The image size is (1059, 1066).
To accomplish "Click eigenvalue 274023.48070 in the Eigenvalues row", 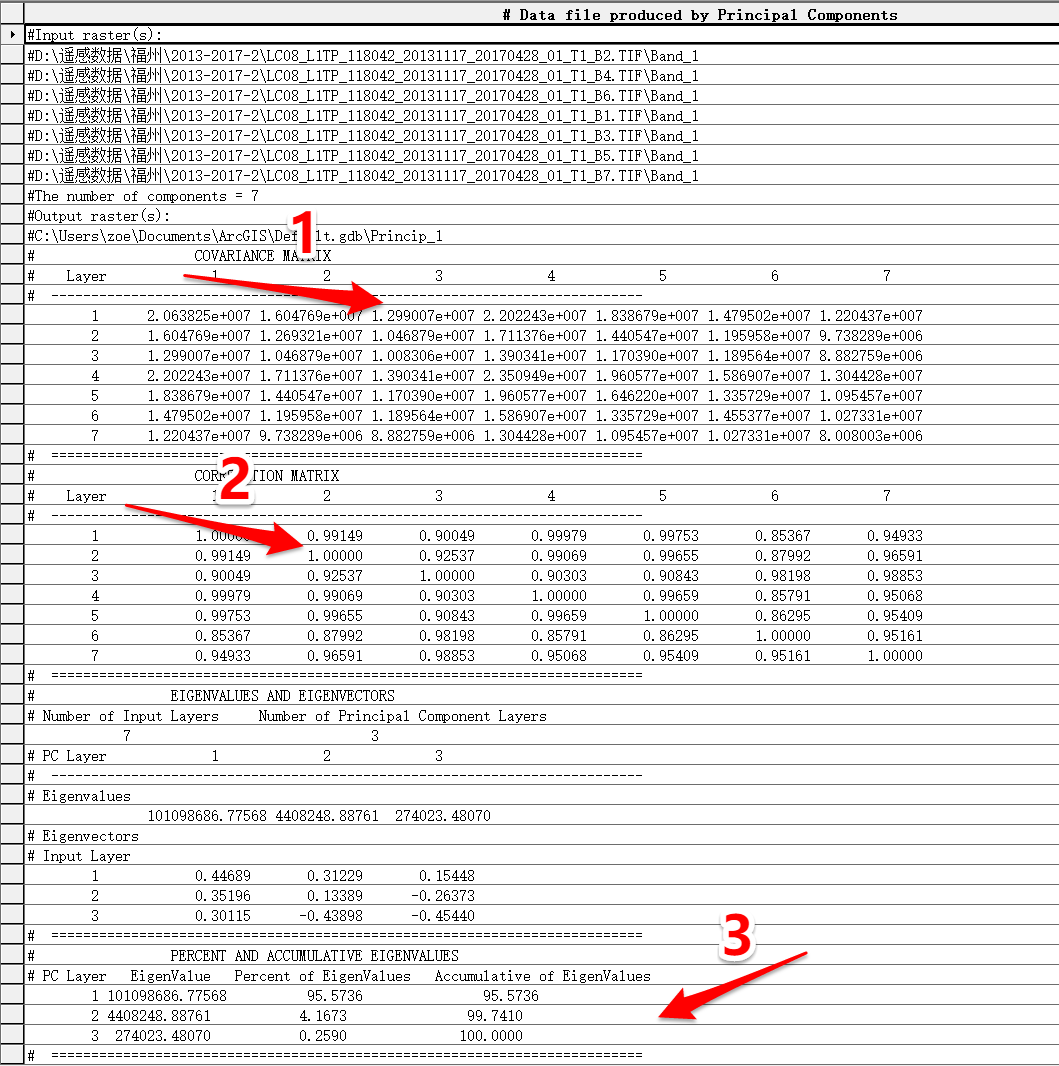I will click(x=442, y=816).
